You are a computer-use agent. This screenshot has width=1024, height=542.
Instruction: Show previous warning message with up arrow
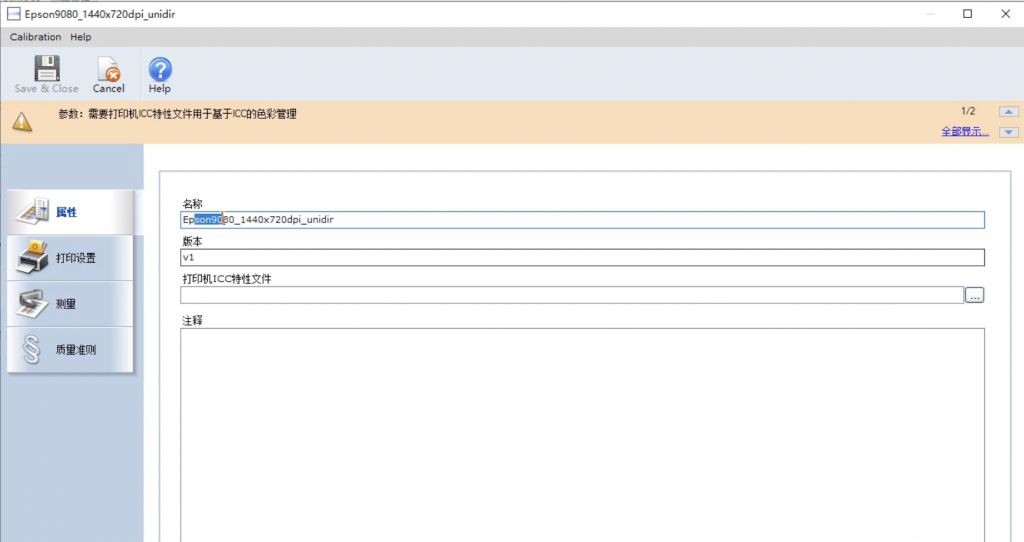click(x=1008, y=112)
